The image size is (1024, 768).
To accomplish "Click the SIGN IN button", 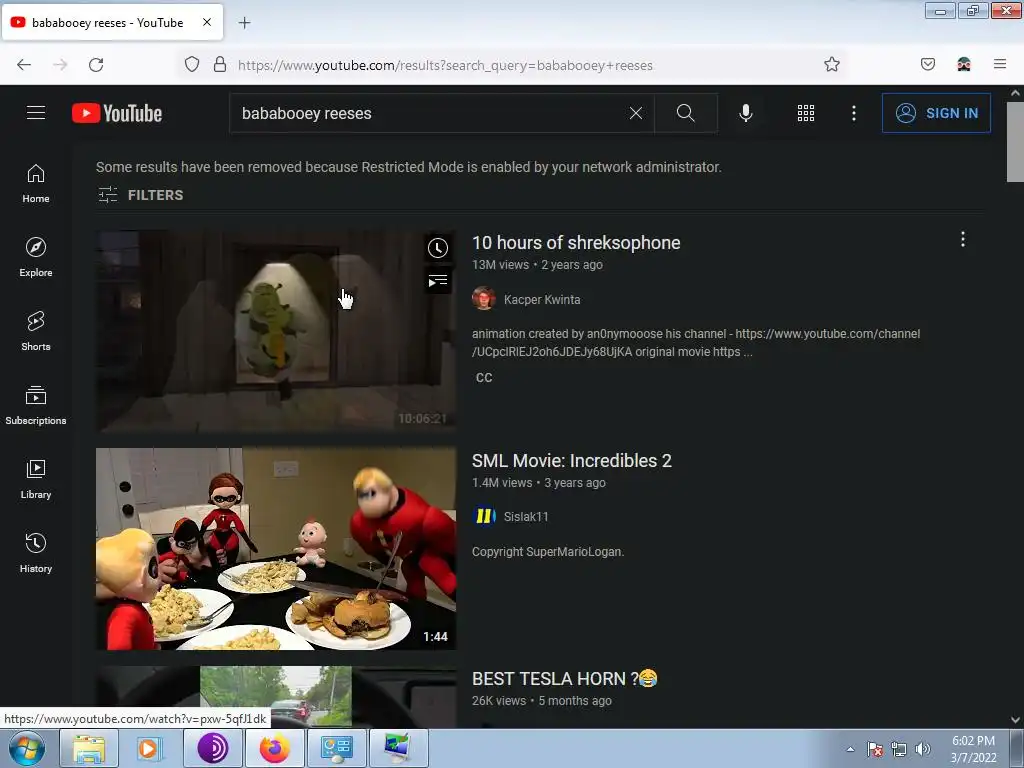I will 936,113.
